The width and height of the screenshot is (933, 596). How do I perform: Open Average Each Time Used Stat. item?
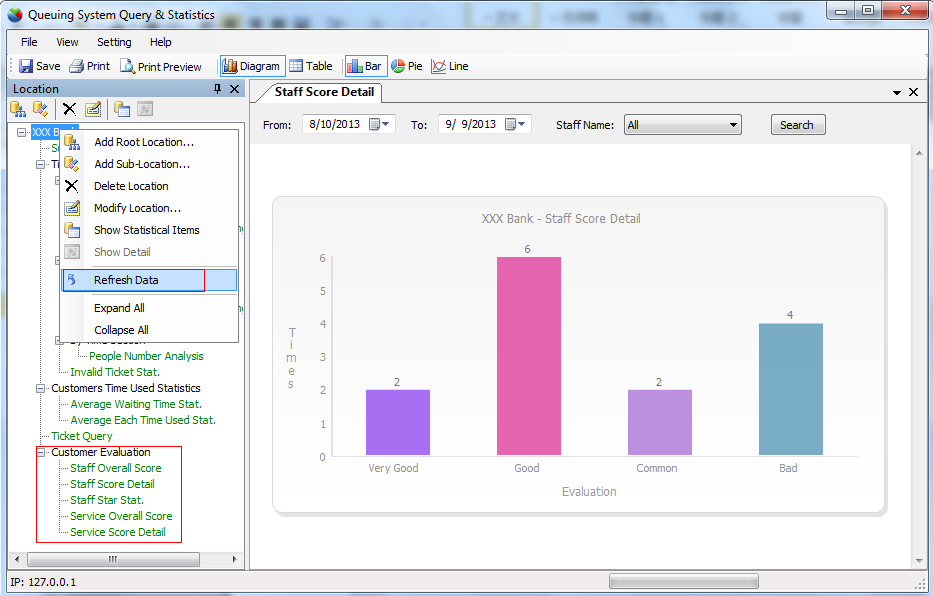[x=143, y=420]
